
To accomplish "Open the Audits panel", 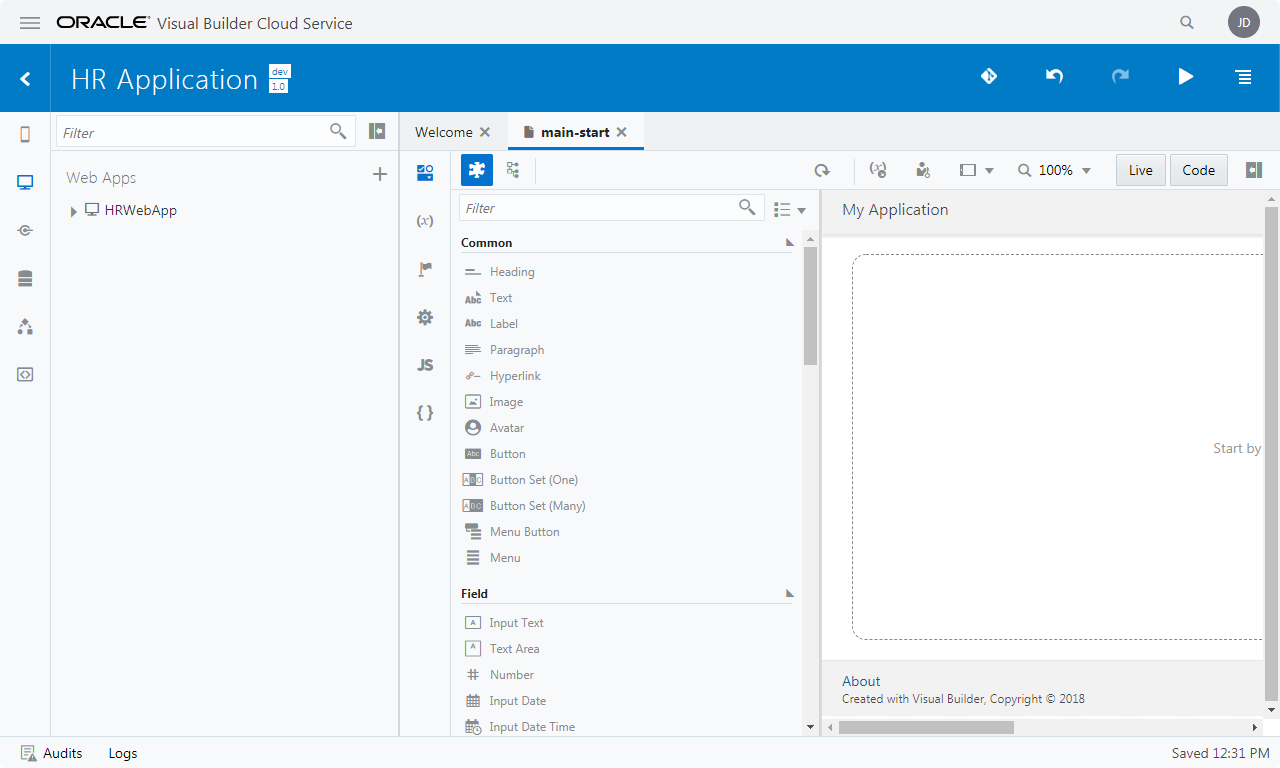I will click(52, 753).
